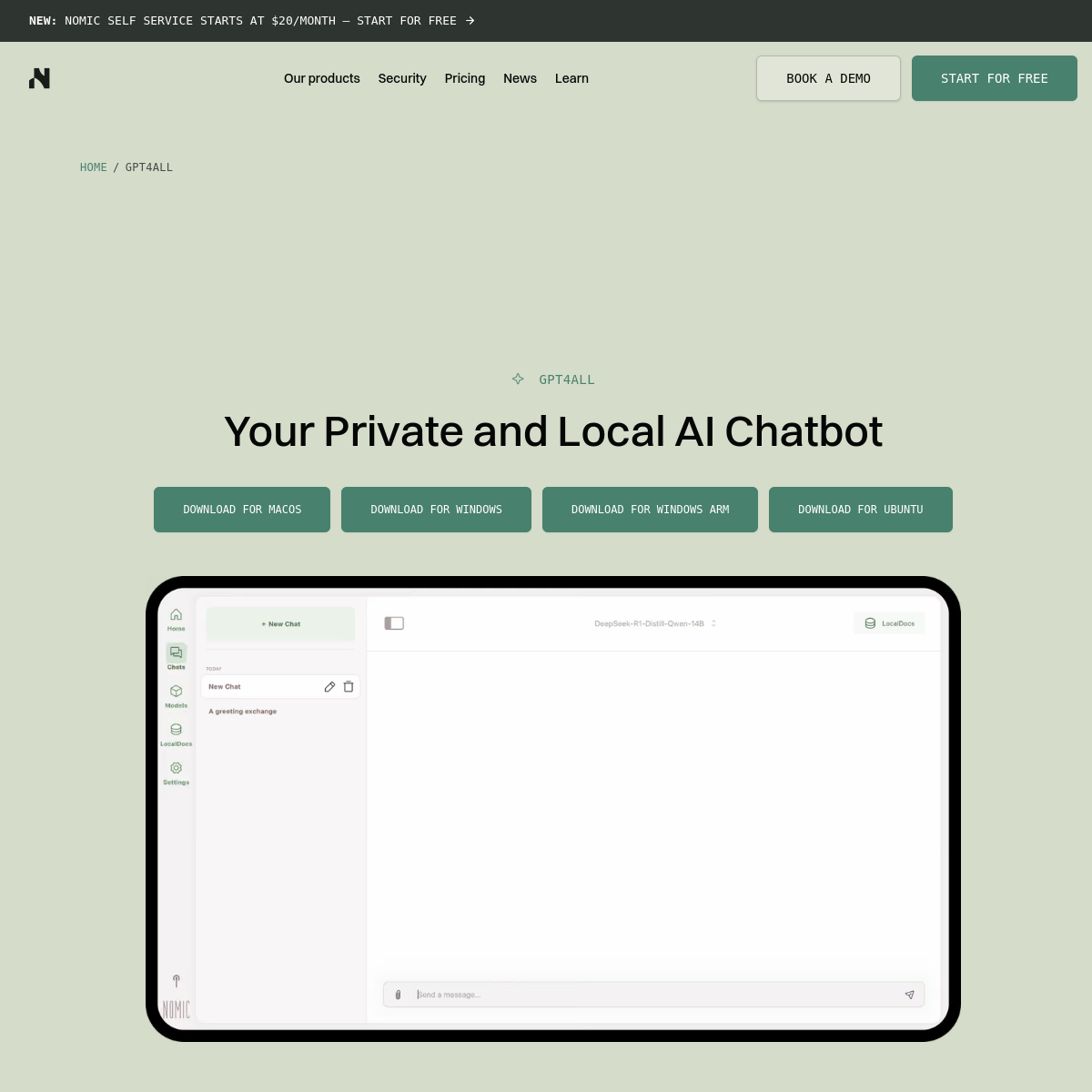
Task: Click the sparkle icon next to GPT4ALL
Action: [x=518, y=379]
